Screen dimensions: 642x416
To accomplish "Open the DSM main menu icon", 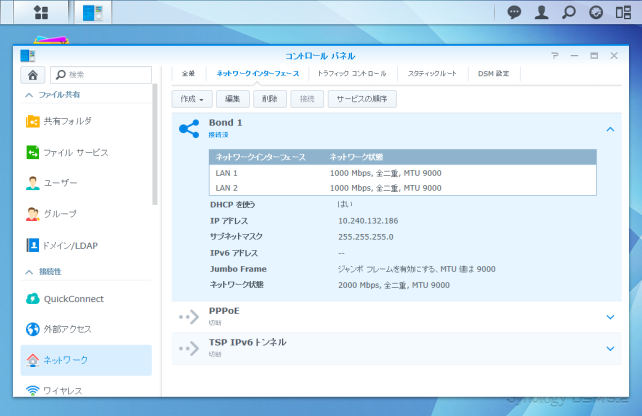I will click(x=41, y=12).
